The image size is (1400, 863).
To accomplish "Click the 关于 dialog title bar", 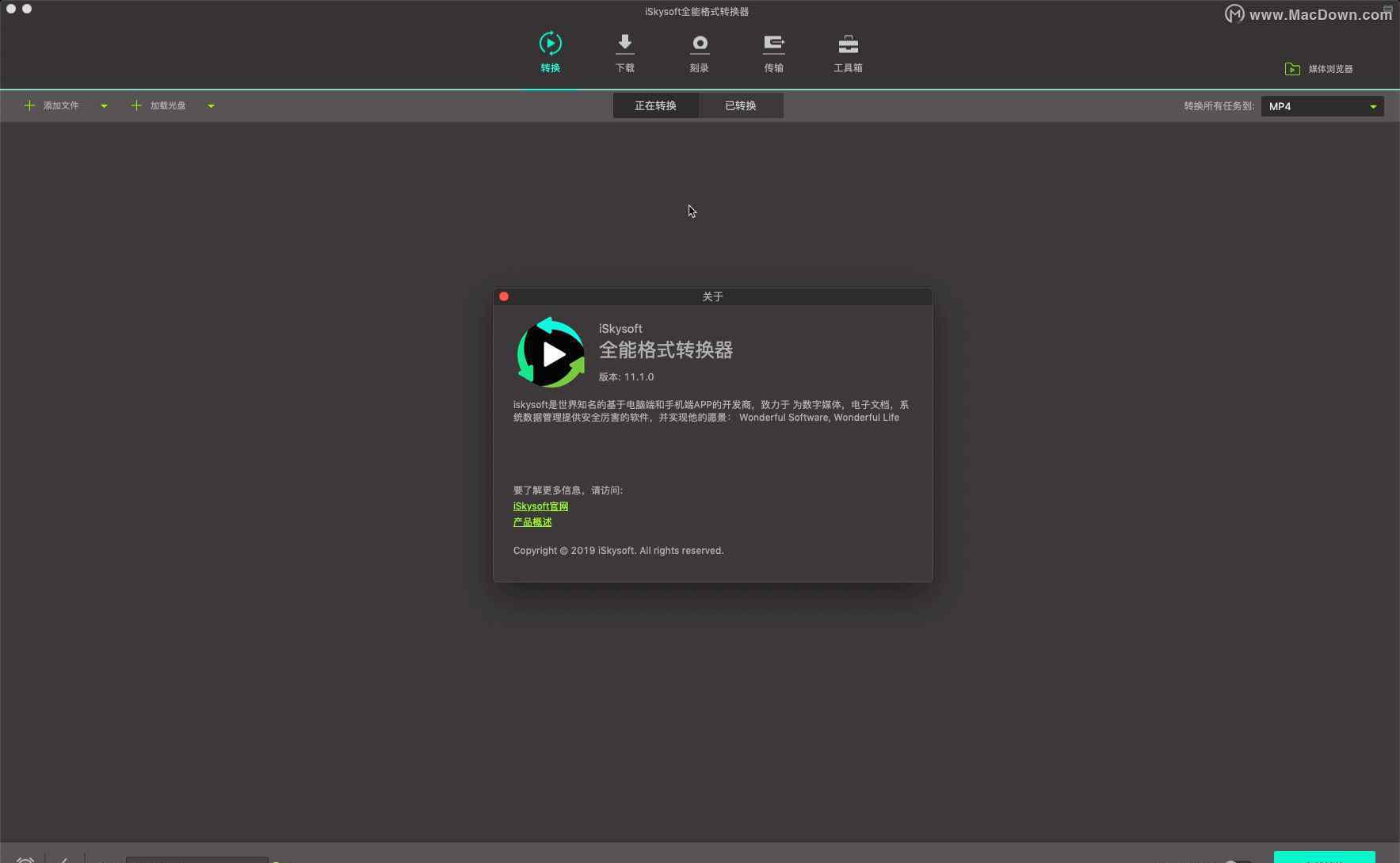I will click(712, 296).
